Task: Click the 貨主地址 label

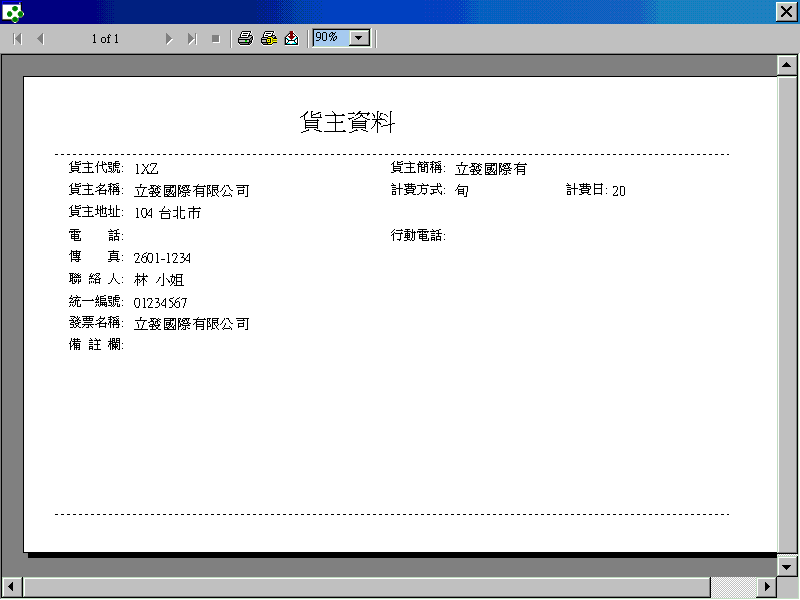Action: (96, 212)
